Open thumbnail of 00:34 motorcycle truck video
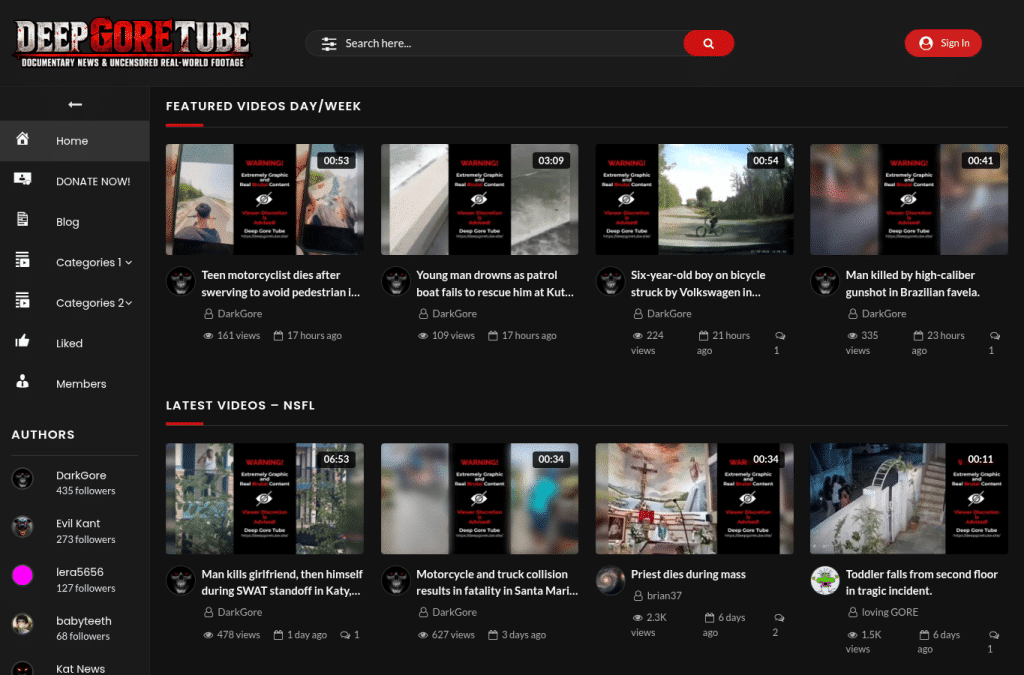This screenshot has width=1024, height=675. coord(479,499)
